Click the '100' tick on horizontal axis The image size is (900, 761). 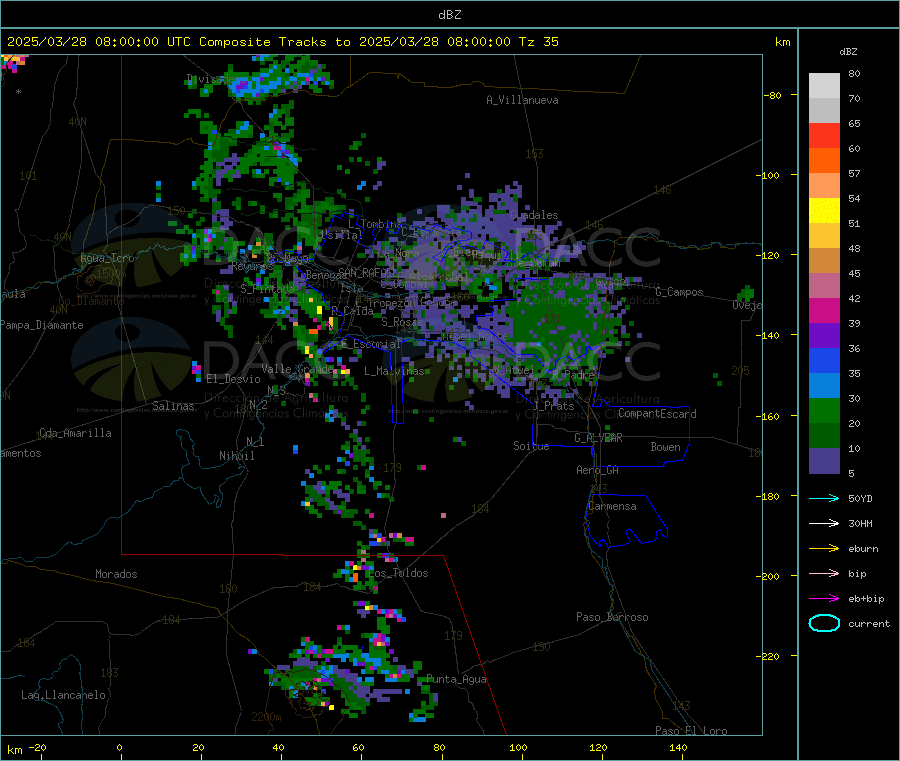(x=518, y=747)
